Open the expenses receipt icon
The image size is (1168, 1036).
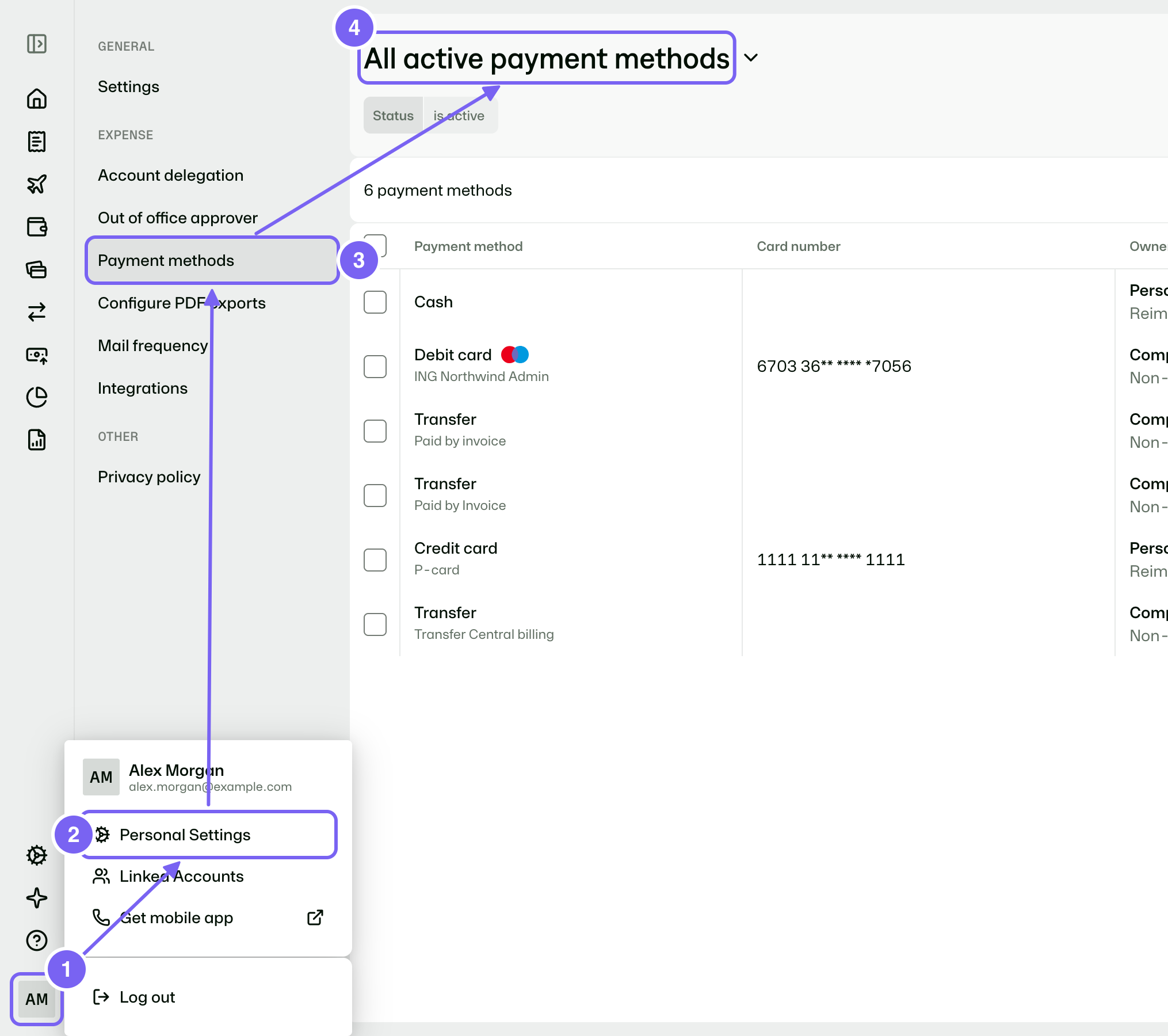tap(37, 141)
